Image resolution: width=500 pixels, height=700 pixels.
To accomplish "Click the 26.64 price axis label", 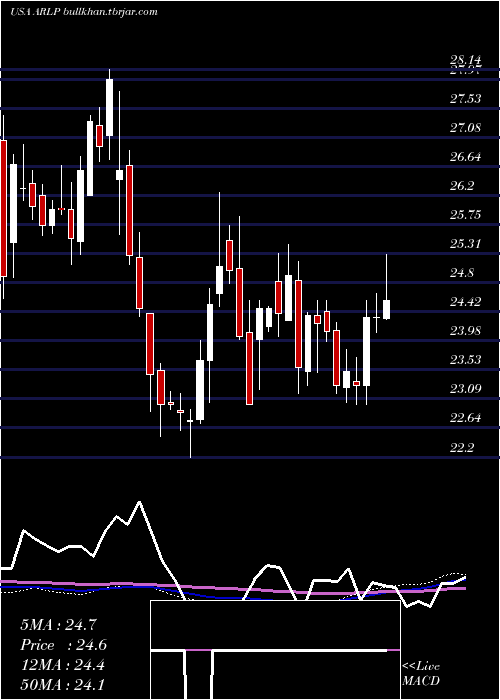I will coord(465,157).
